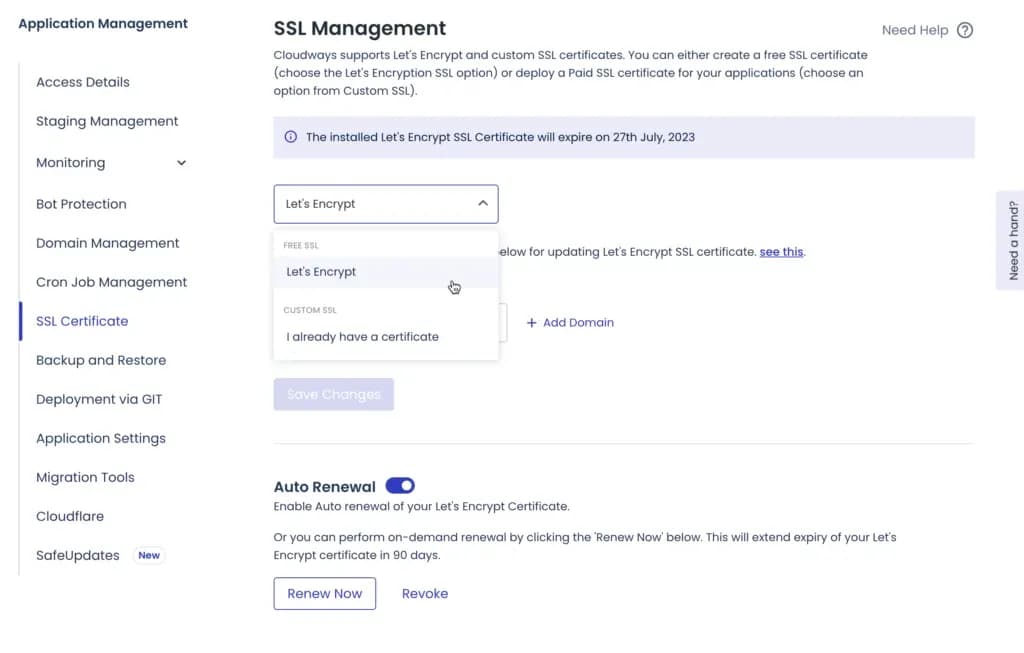Open the 'Need a hand?' side tab

point(1012,240)
